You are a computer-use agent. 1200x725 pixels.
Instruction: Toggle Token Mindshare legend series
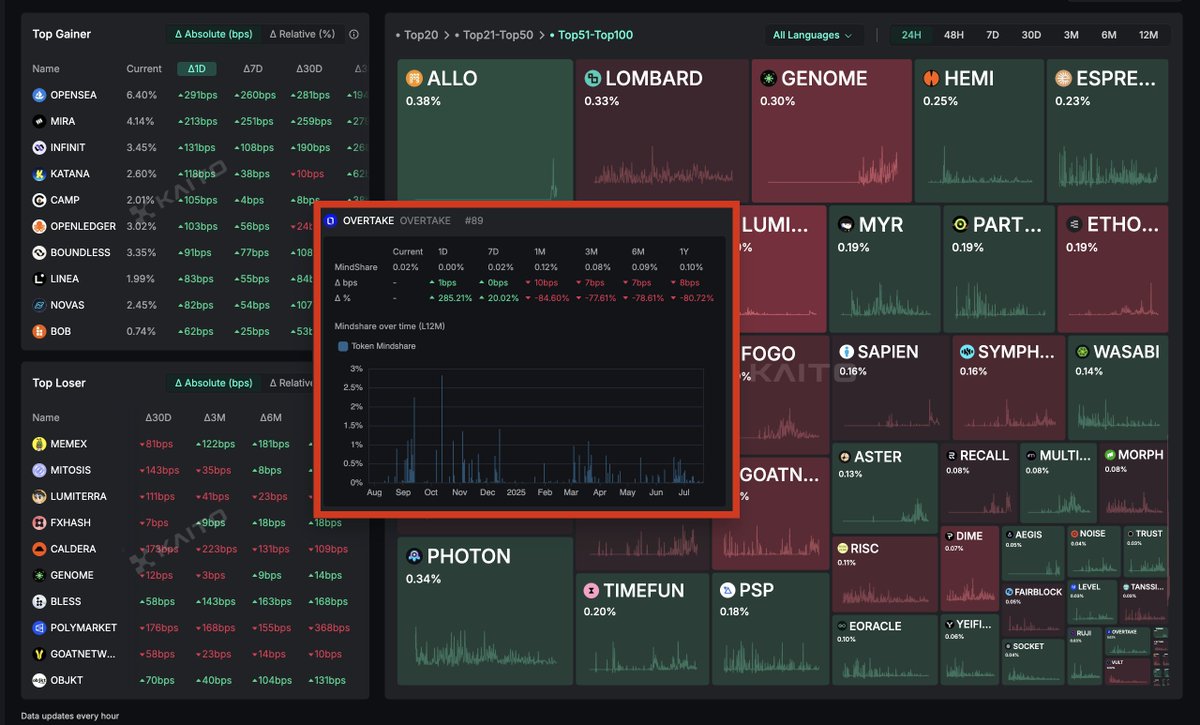(x=377, y=346)
